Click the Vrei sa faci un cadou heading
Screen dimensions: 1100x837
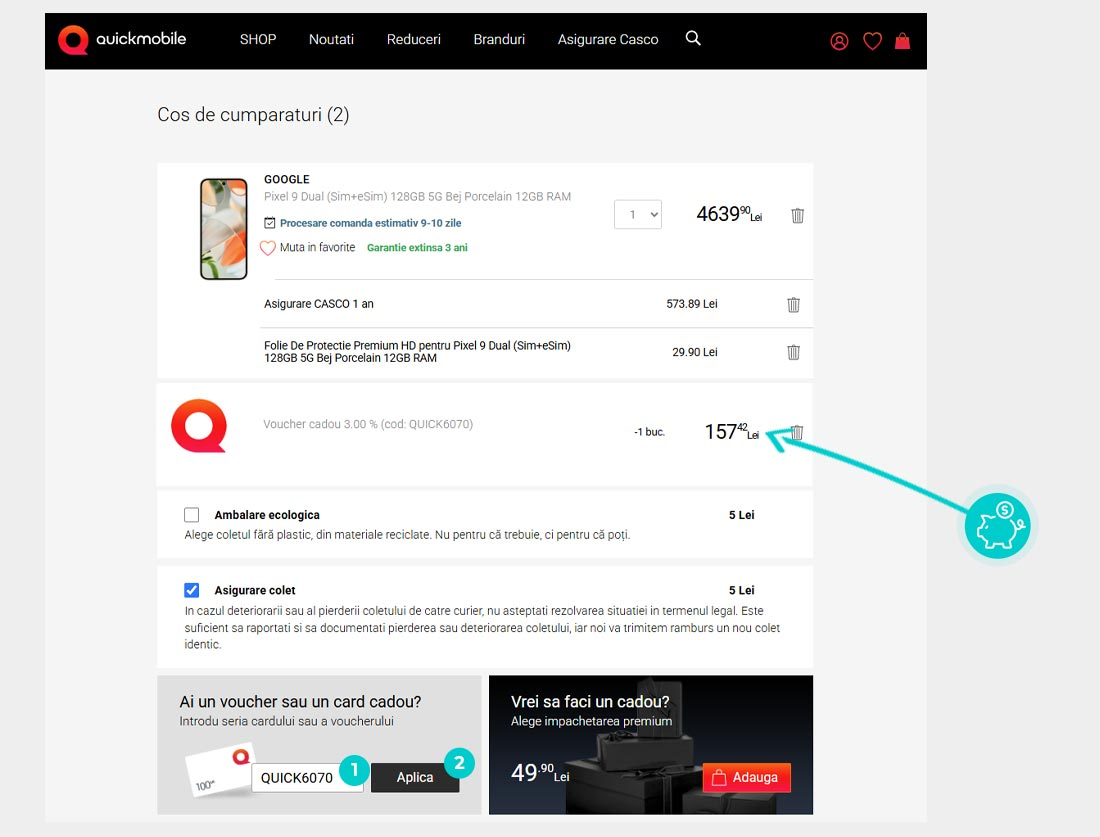pyautogui.click(x=590, y=702)
